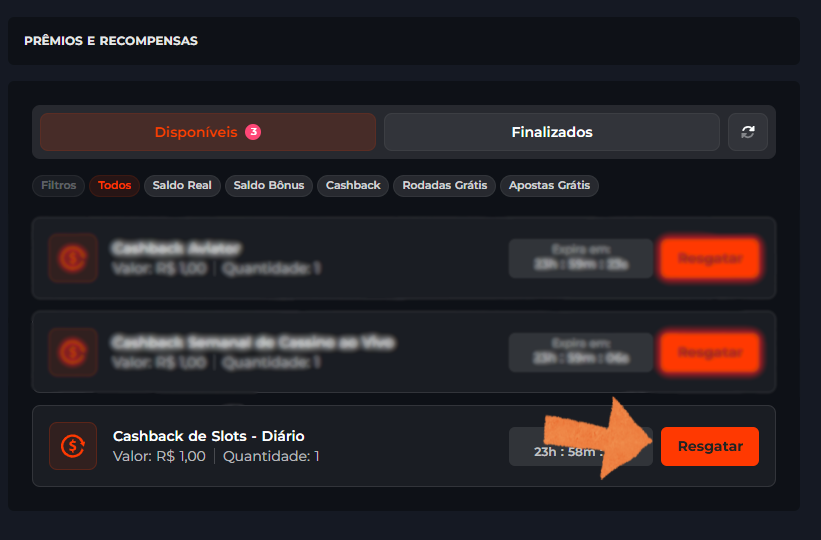This screenshot has height=540, width=821.
Task: Click the notification badge showing 3
Action: tap(253, 132)
